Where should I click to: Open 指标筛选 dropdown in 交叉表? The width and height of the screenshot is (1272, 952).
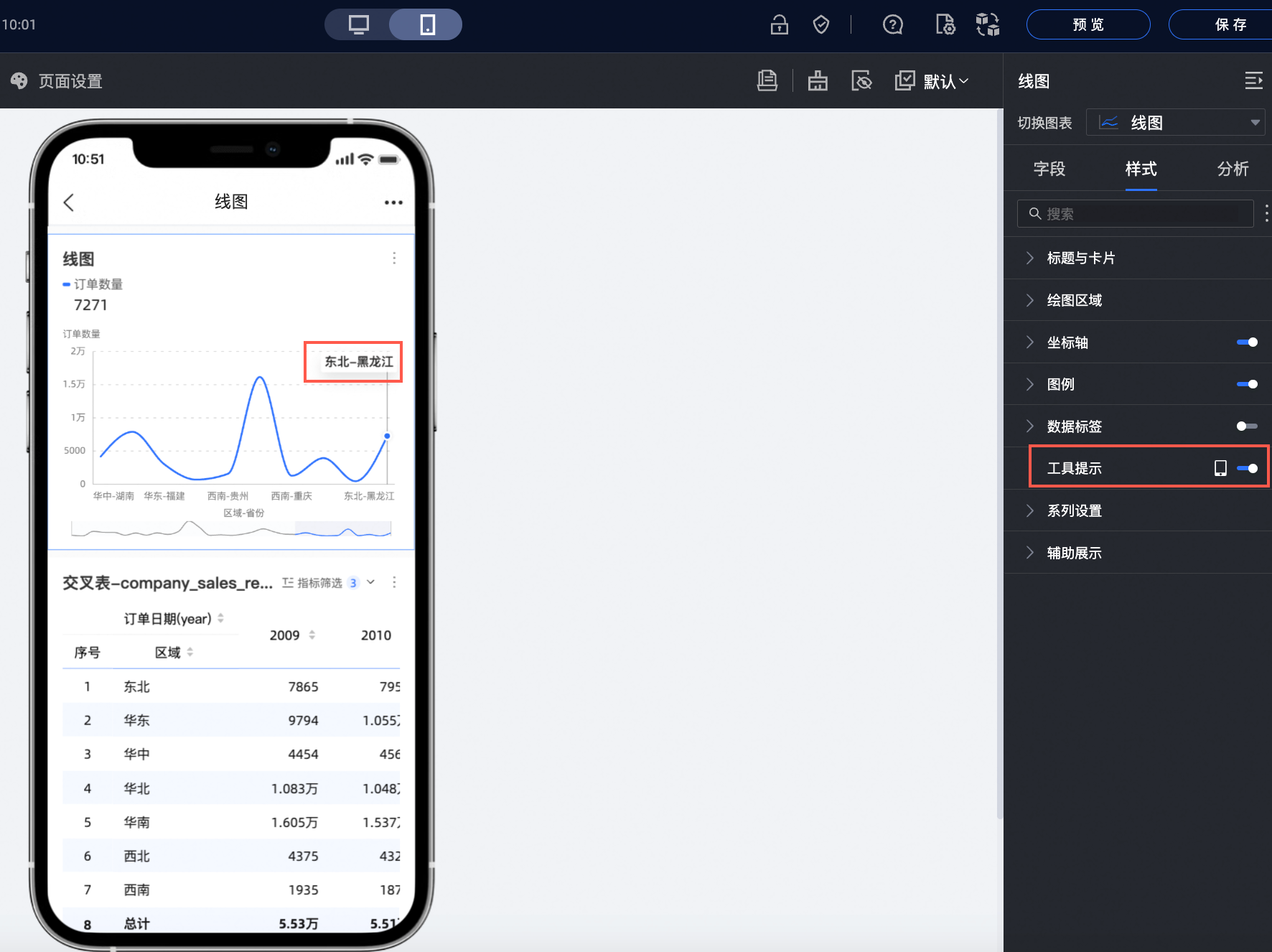[x=328, y=582]
